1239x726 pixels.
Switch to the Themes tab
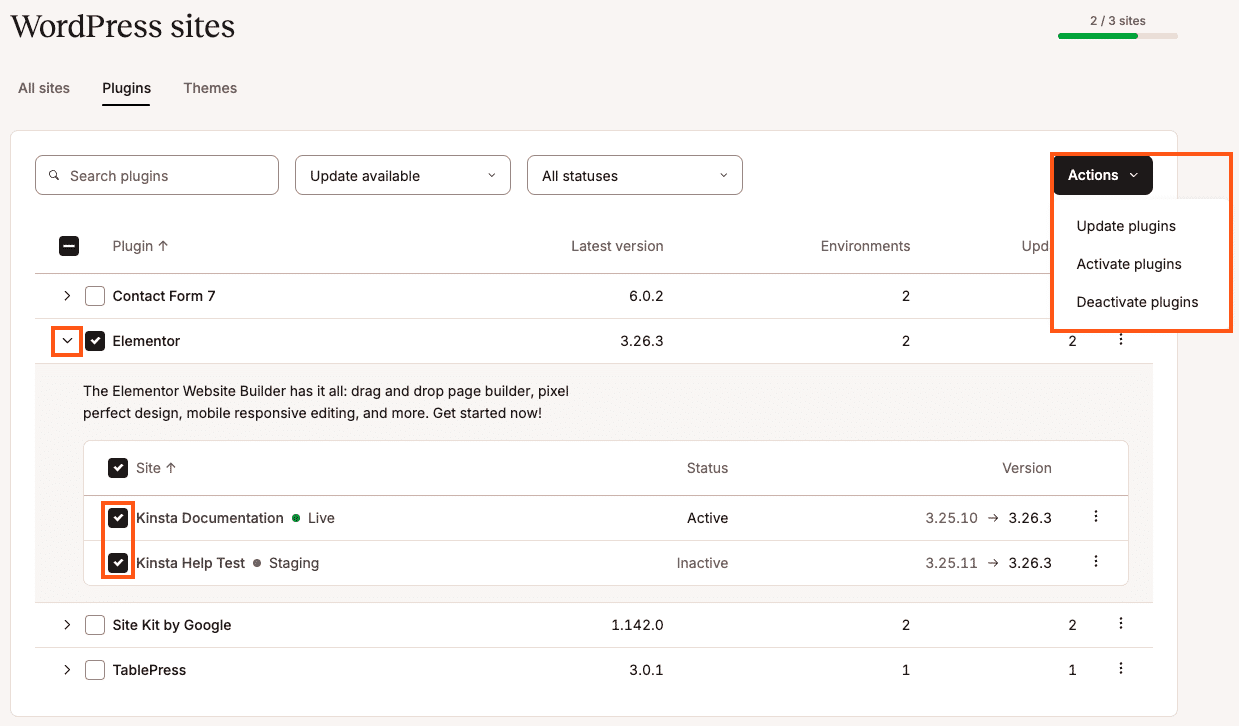click(x=210, y=88)
